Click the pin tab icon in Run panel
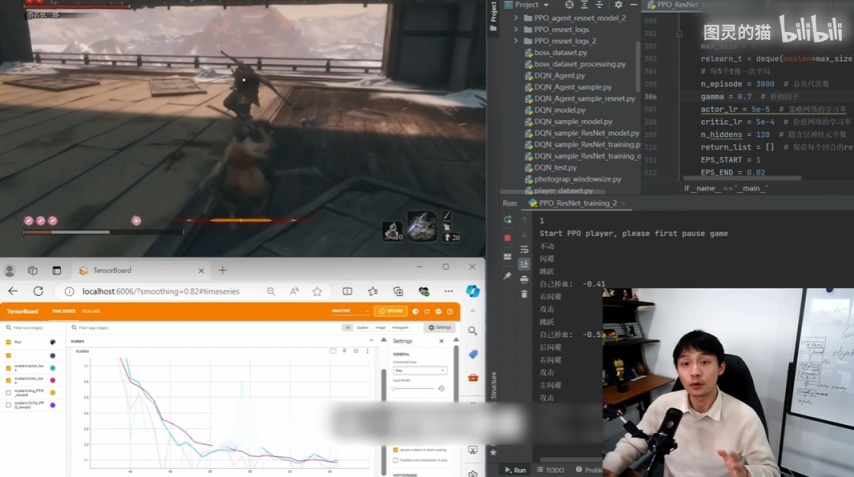854x477 pixels. (508, 276)
